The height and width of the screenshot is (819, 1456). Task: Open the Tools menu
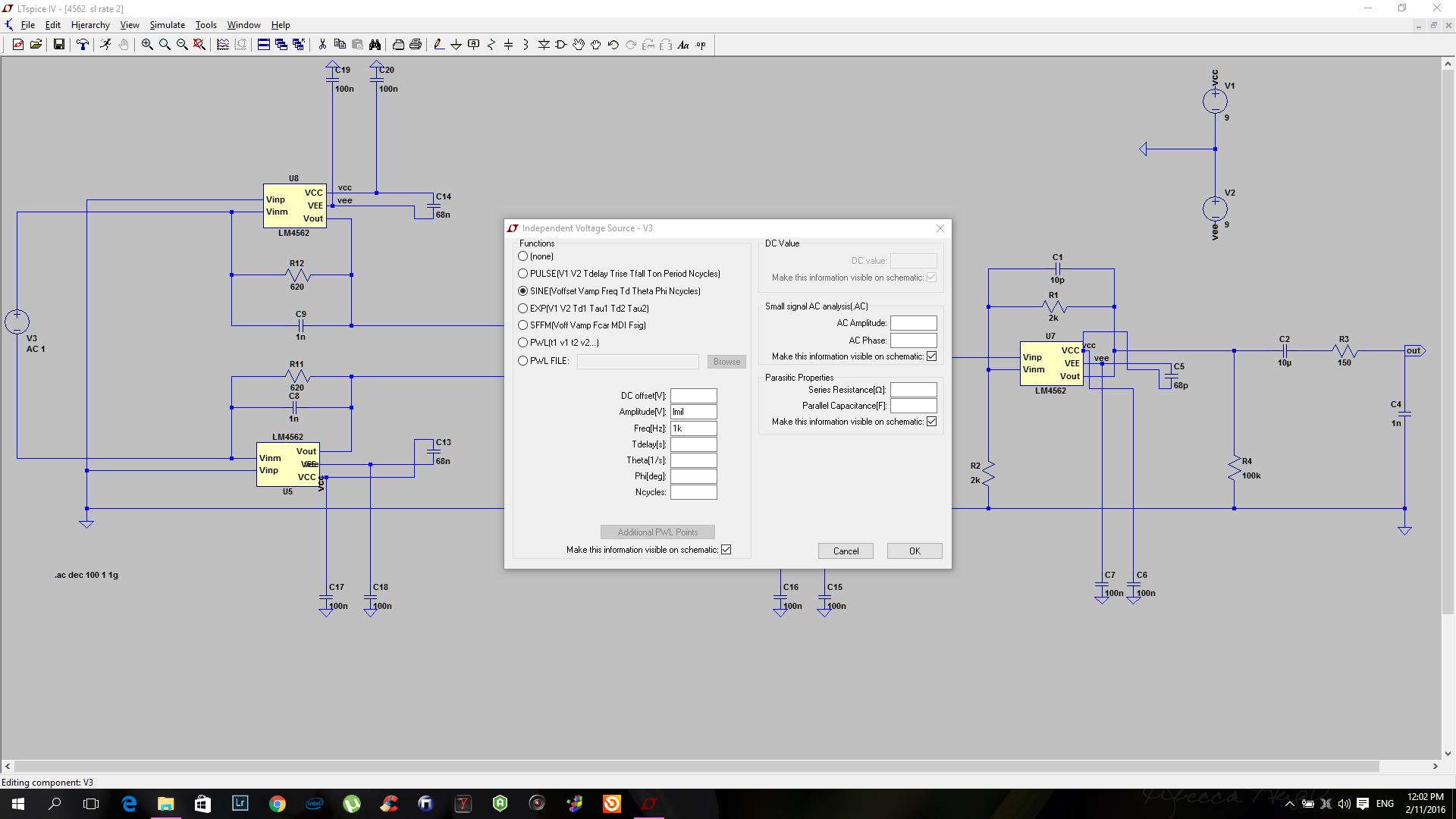pos(206,25)
